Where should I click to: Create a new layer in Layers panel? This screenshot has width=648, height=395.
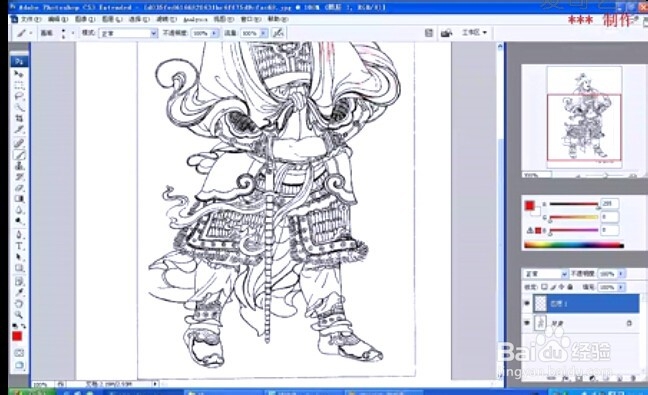(x=619, y=378)
